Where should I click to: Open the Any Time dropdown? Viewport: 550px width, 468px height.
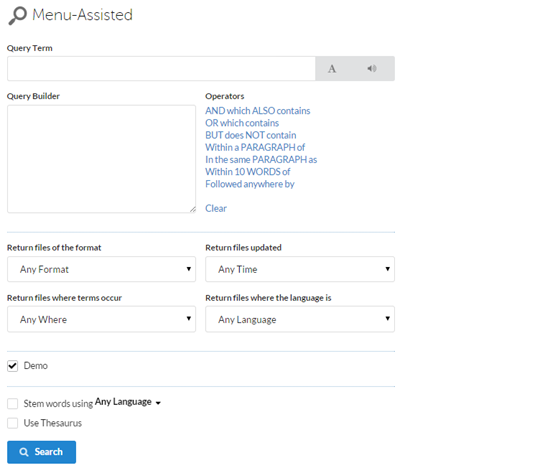(x=300, y=269)
